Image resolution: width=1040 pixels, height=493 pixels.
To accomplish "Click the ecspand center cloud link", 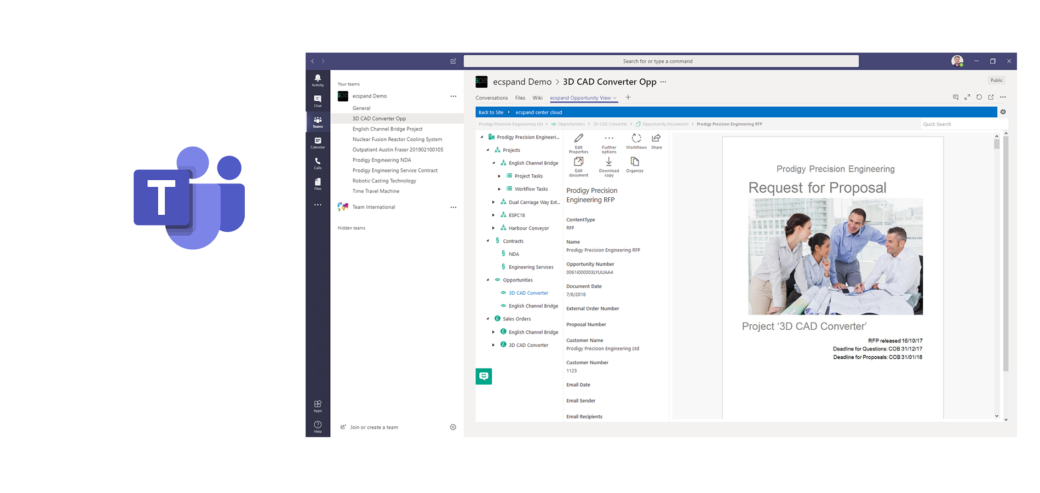I will 539,112.
